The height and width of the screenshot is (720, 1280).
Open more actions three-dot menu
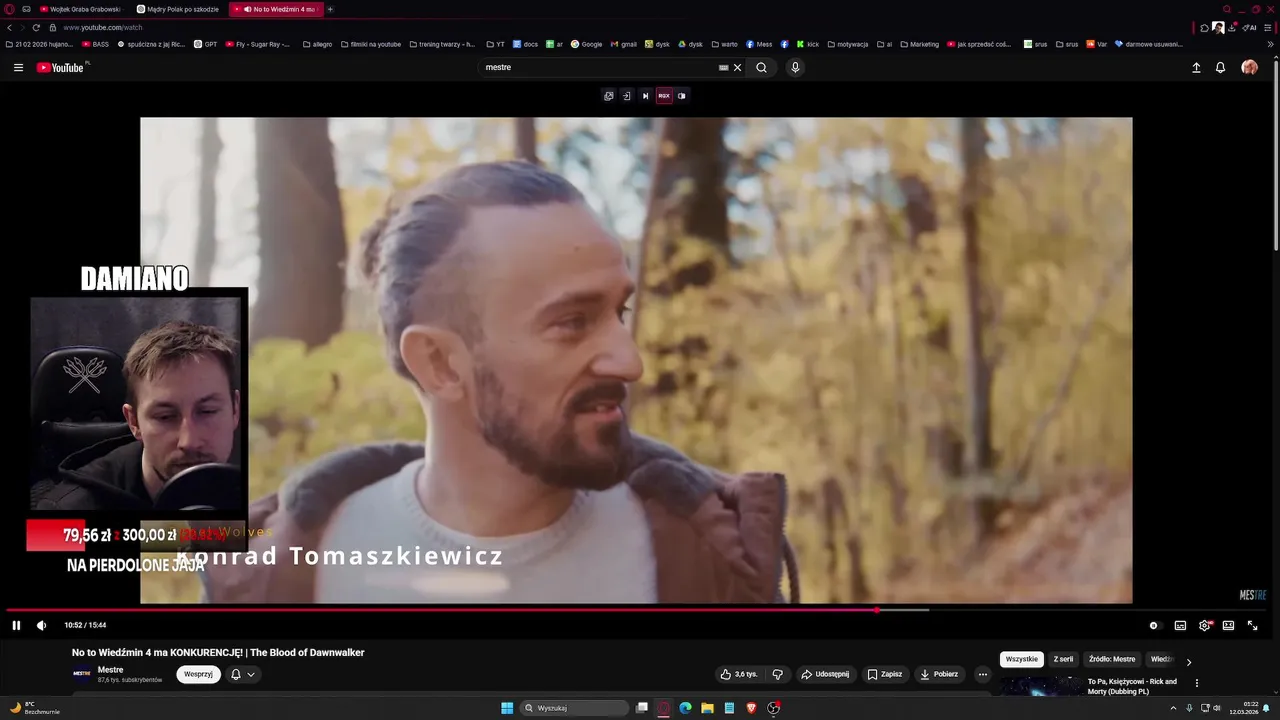[982, 674]
